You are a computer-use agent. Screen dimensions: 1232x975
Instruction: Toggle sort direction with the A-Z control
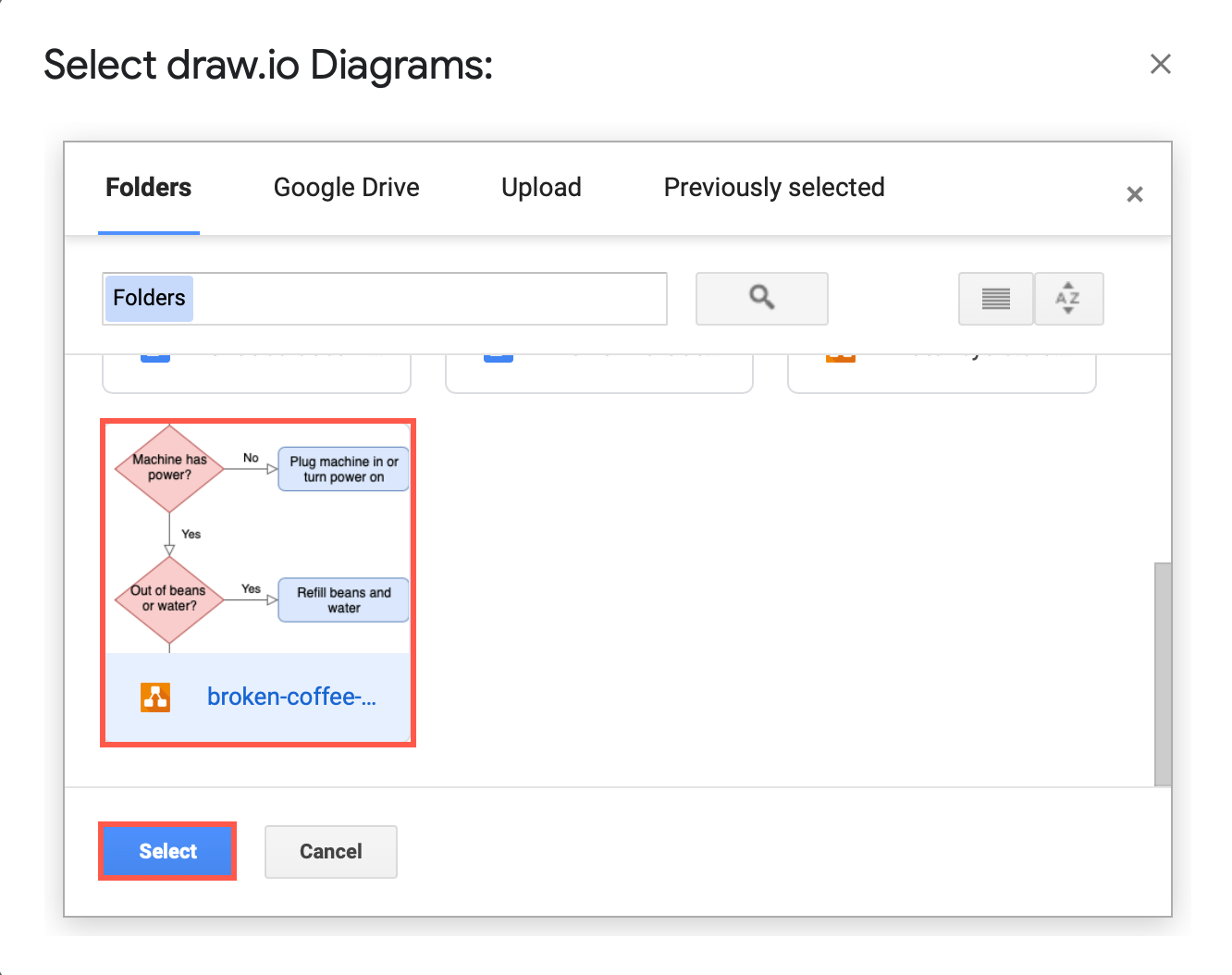click(1068, 298)
